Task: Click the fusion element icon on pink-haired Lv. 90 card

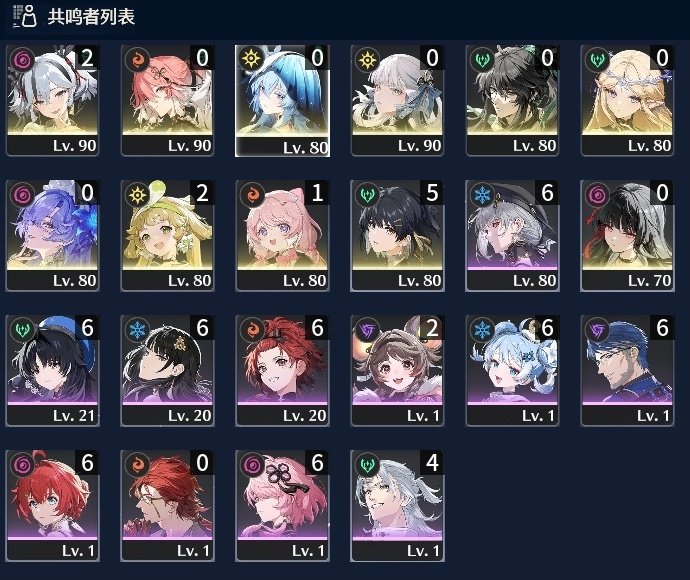Action: click(137, 60)
